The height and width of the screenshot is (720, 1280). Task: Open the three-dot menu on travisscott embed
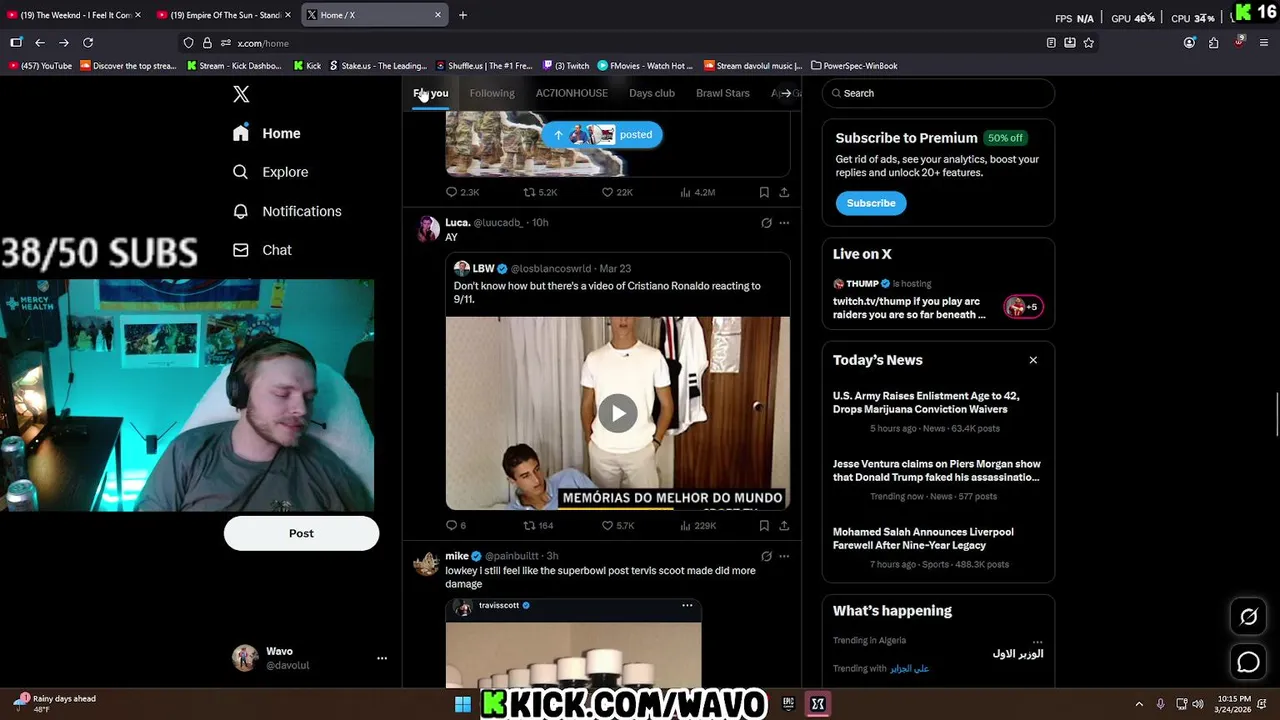tap(687, 605)
